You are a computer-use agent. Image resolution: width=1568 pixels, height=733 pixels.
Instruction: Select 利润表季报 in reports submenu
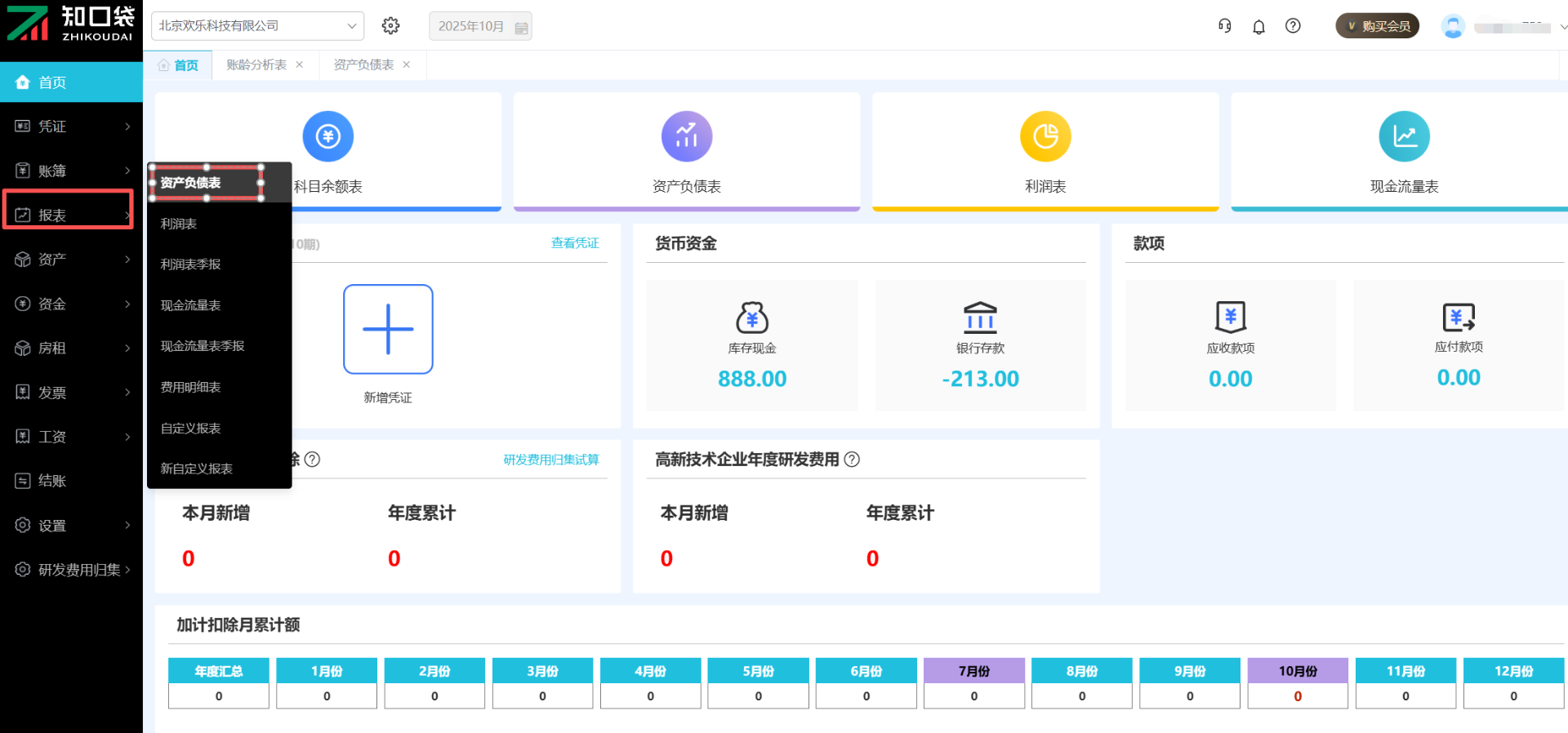coord(191,264)
